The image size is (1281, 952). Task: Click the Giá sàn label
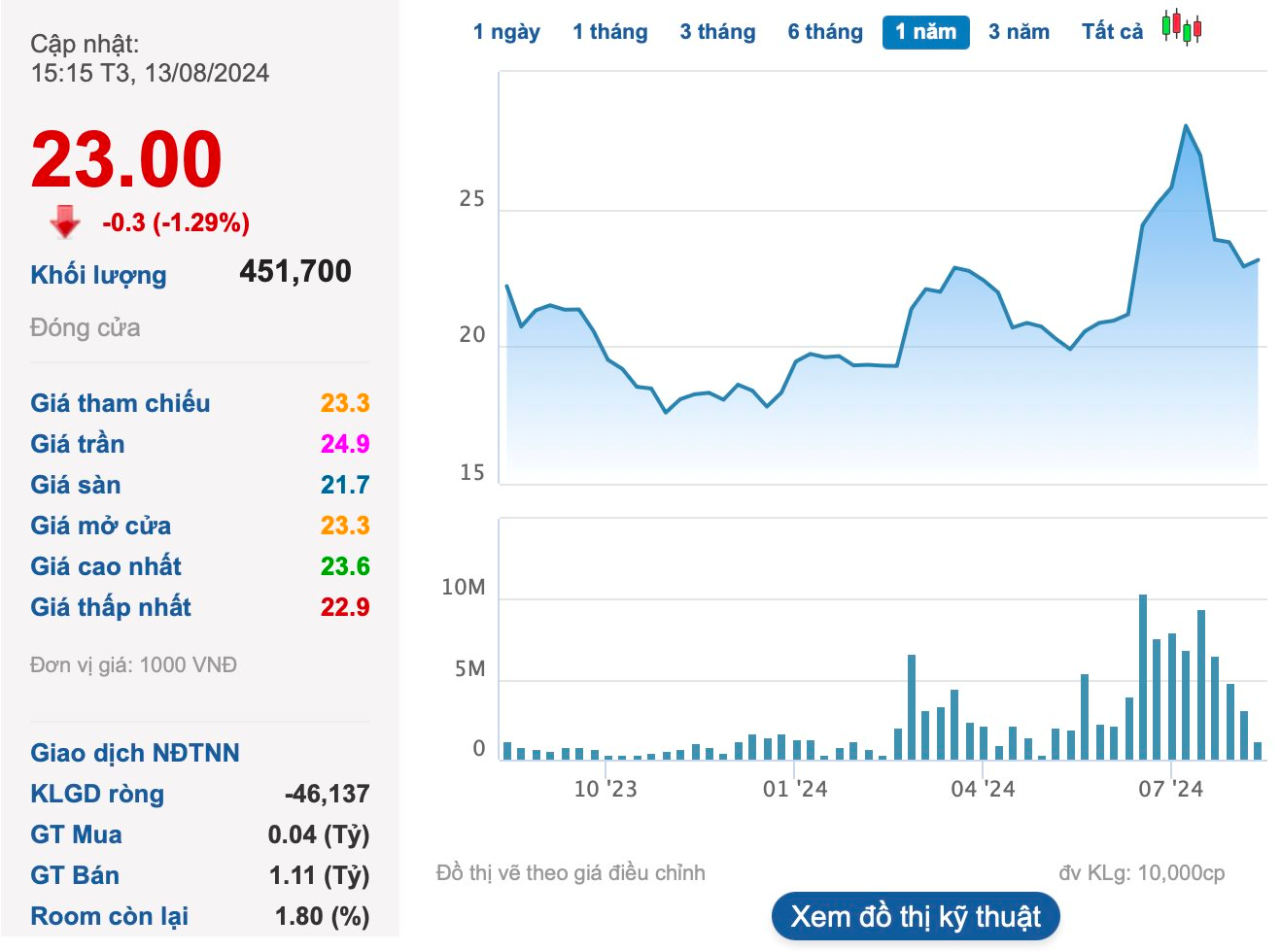point(76,485)
